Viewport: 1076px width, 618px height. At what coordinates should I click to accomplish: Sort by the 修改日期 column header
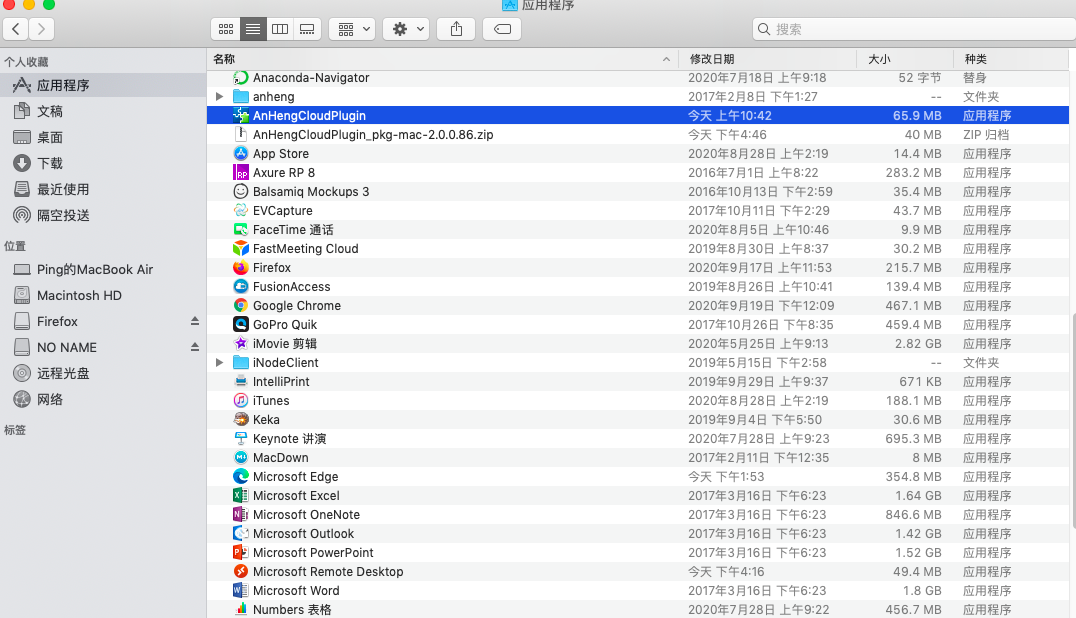(x=768, y=59)
